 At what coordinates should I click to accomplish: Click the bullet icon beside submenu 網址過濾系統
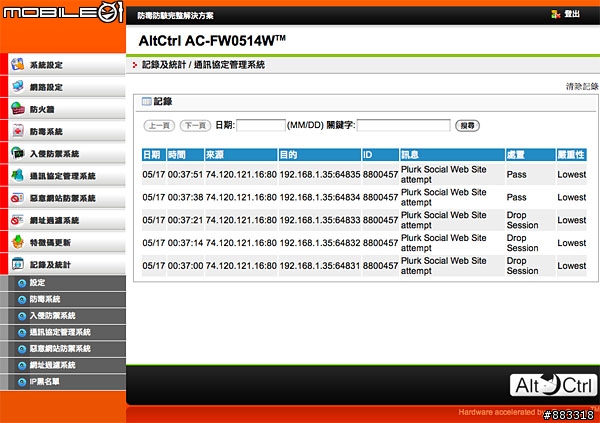click(22, 366)
